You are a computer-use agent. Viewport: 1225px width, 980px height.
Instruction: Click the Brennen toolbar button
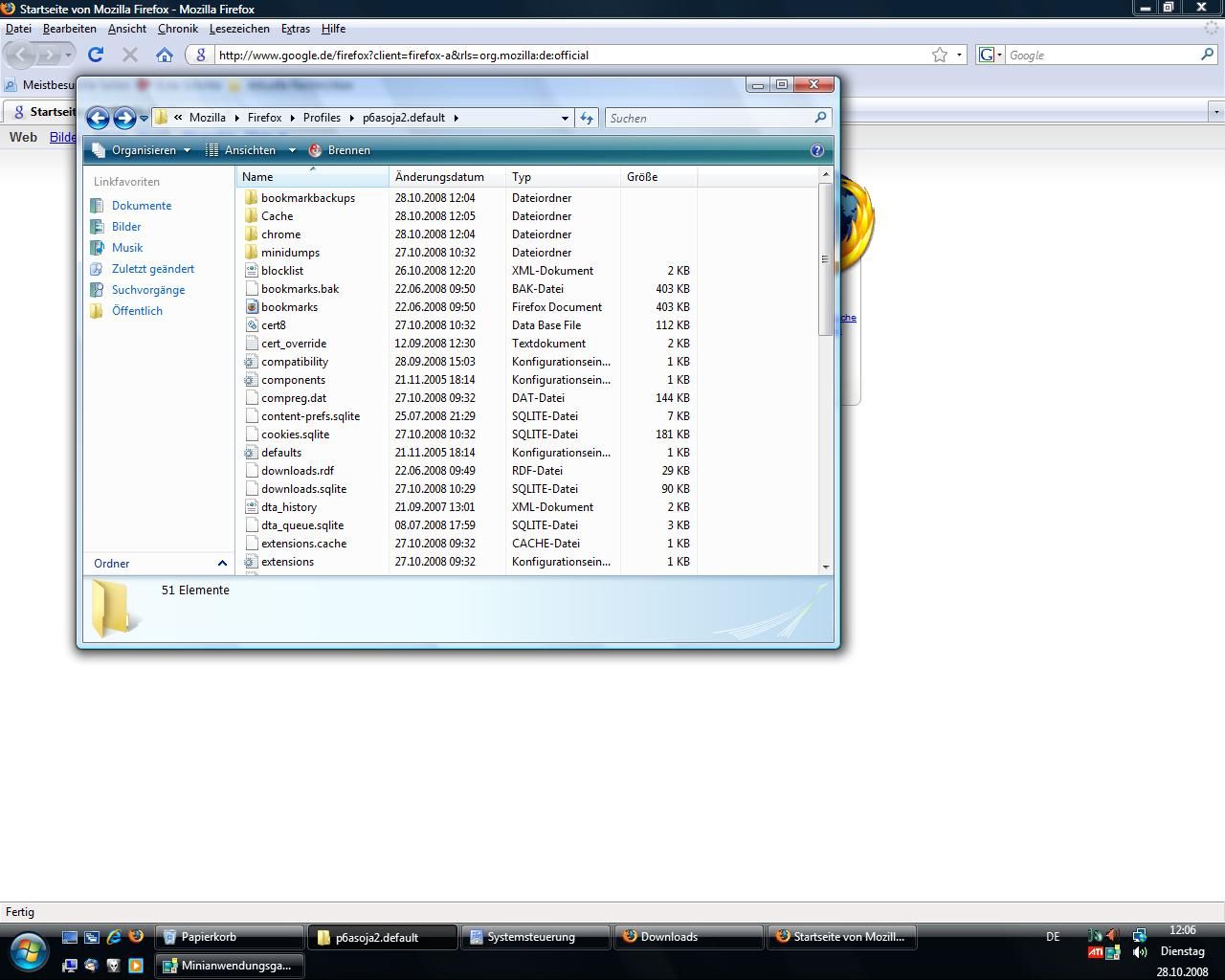(340, 150)
